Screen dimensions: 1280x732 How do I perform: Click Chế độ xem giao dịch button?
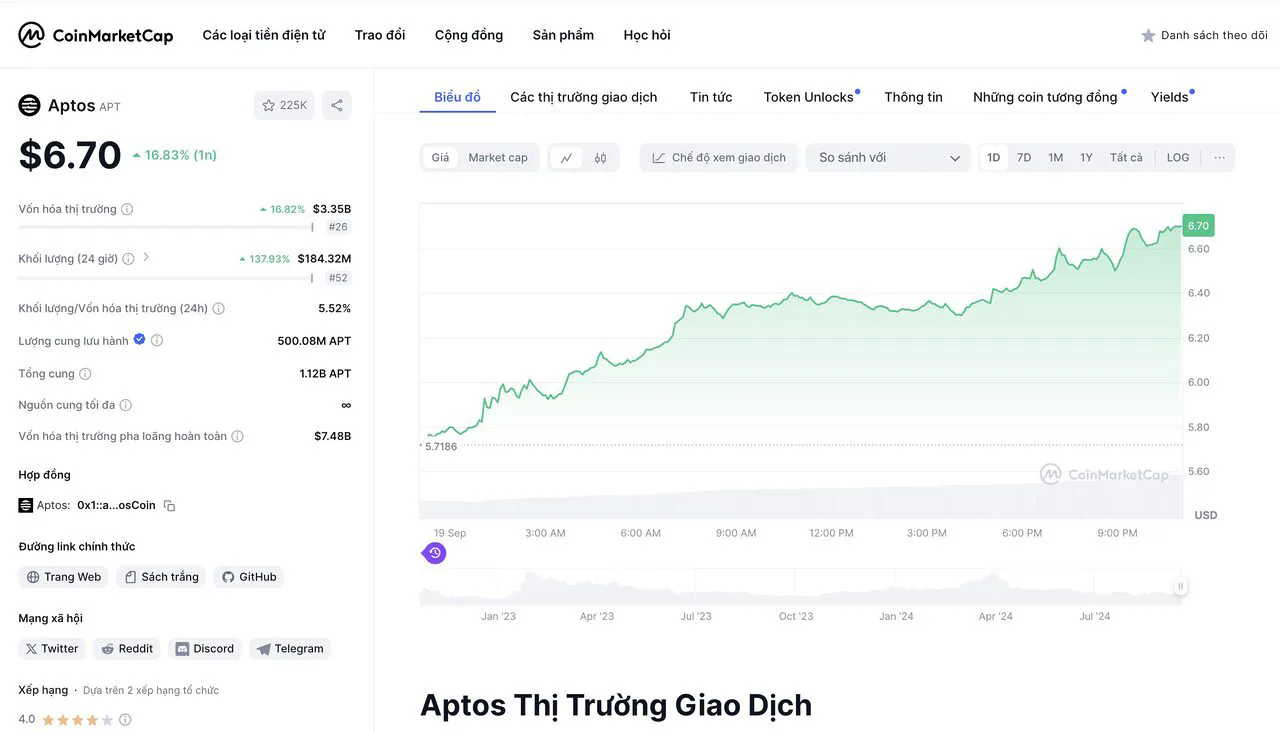click(718, 158)
